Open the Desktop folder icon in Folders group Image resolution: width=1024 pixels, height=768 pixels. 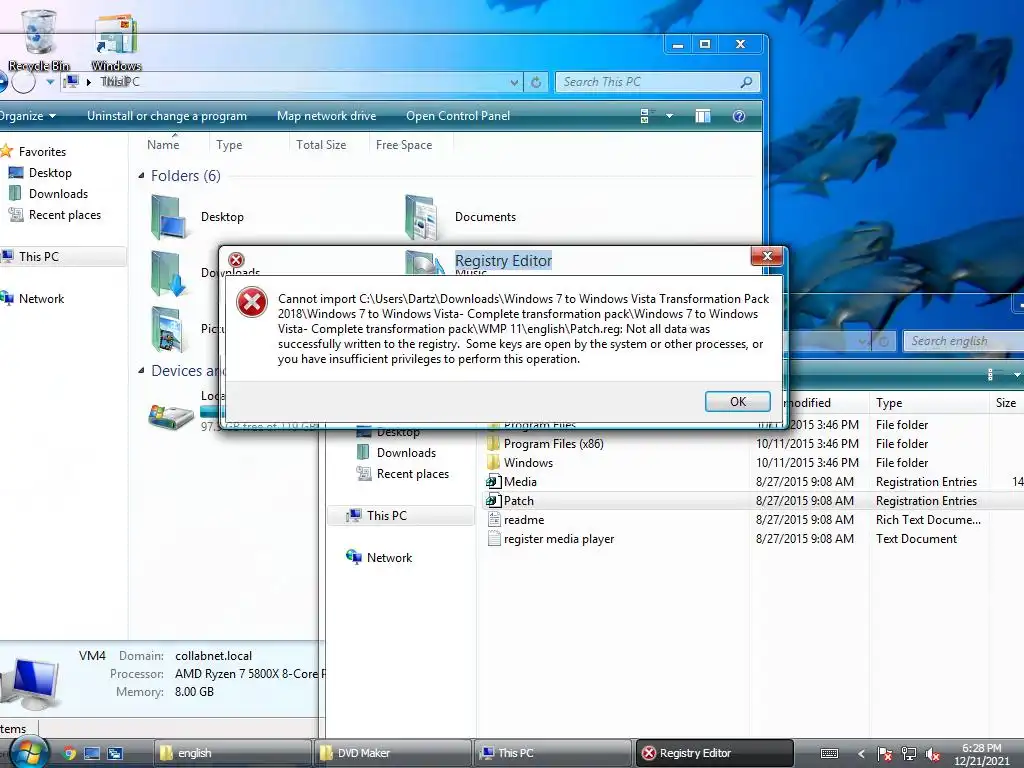(168, 217)
